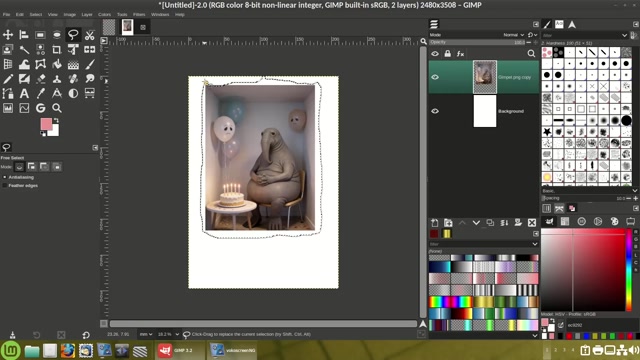Open the File menu
The width and height of the screenshot is (640, 360).
coord(7,14)
